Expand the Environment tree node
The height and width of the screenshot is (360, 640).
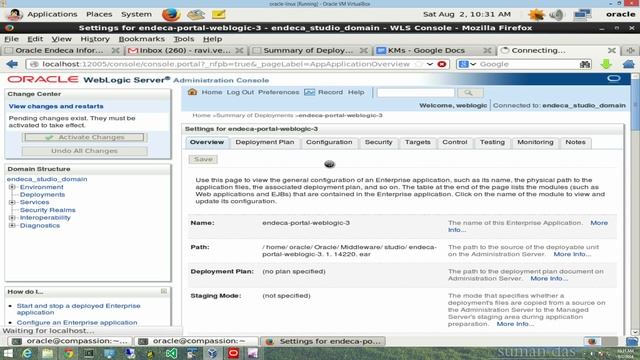coord(12,187)
